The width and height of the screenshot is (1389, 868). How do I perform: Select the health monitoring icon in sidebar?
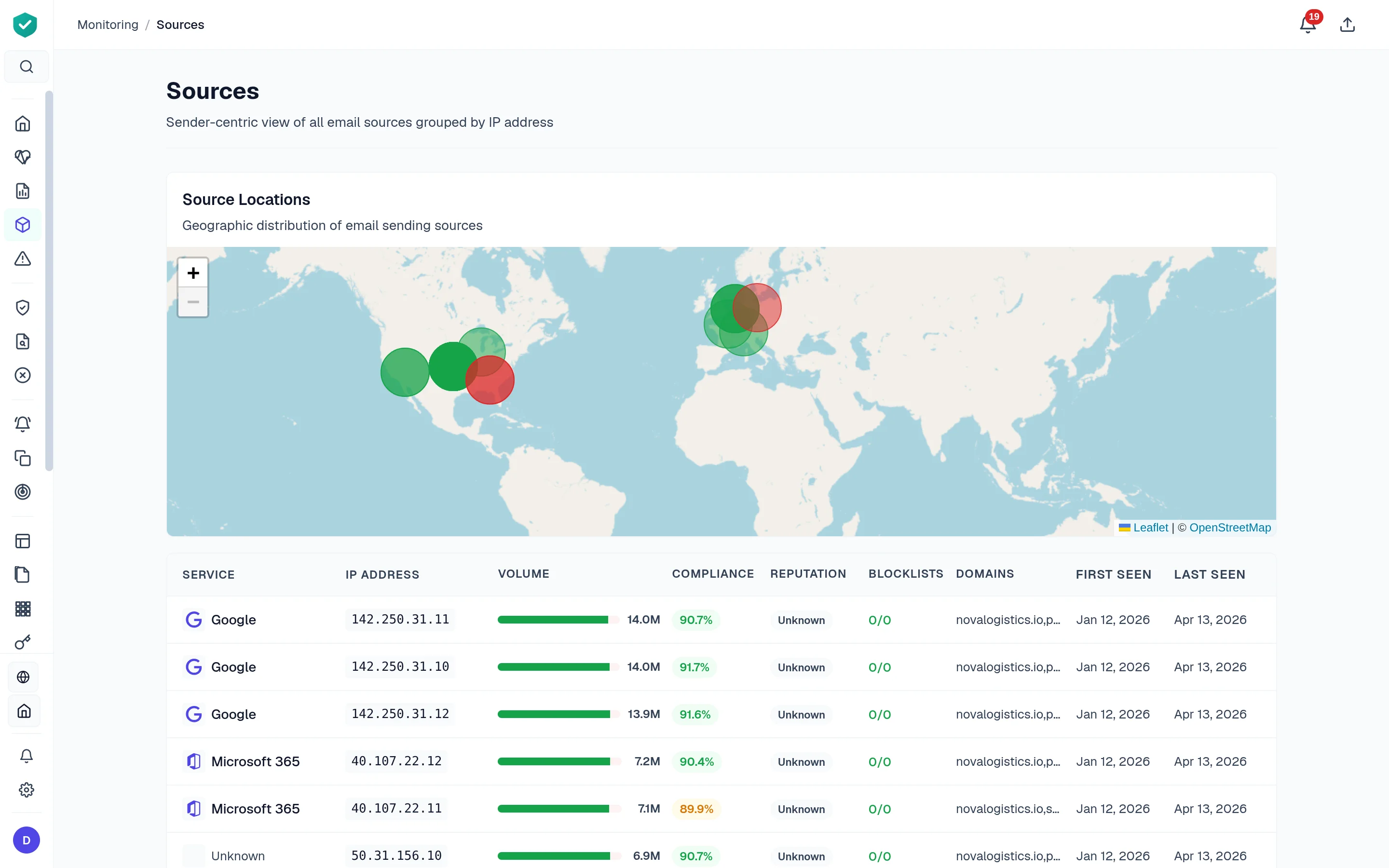23,157
